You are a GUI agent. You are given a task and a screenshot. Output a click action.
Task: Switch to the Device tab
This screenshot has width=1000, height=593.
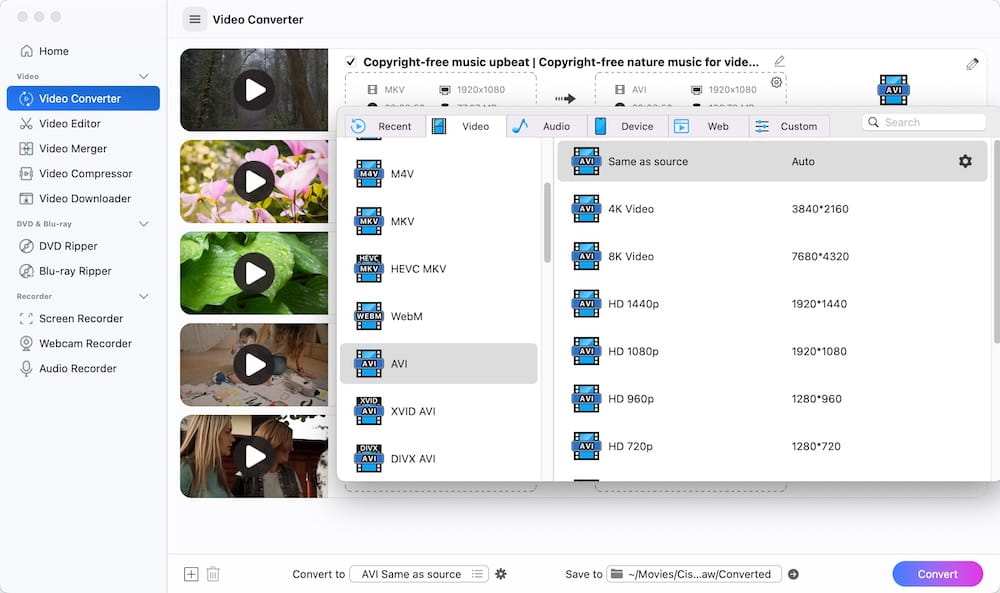pyautogui.click(x=627, y=126)
